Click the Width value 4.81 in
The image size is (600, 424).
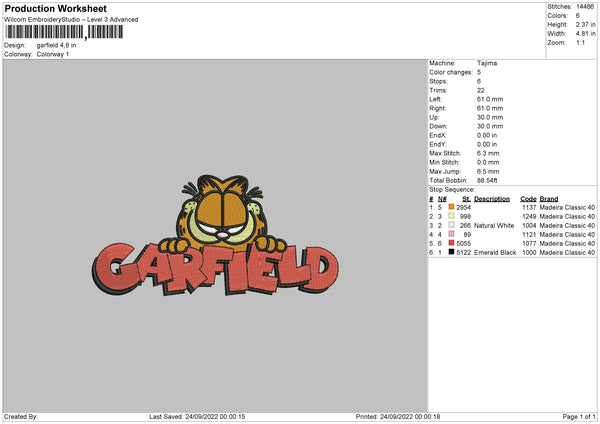(585, 34)
